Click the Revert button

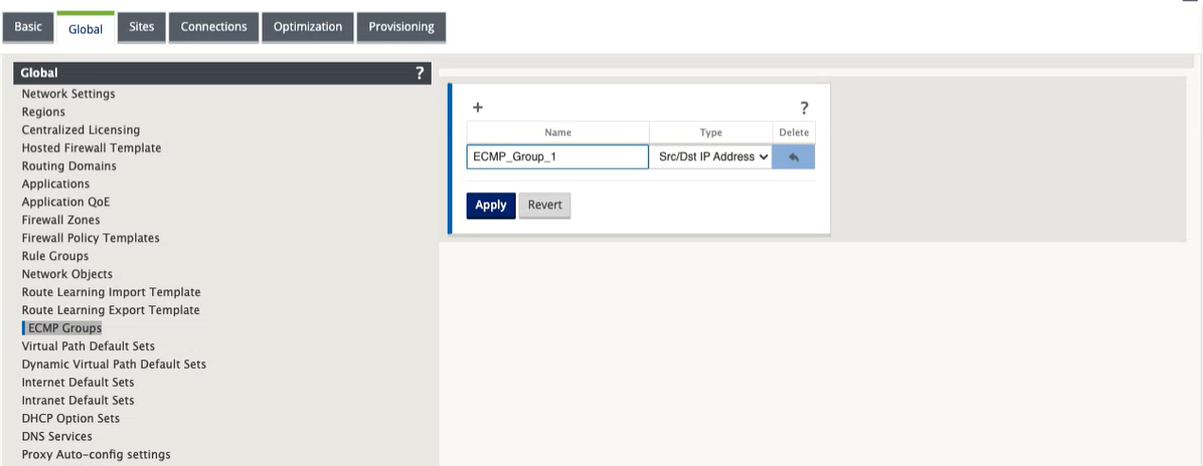[x=545, y=205]
